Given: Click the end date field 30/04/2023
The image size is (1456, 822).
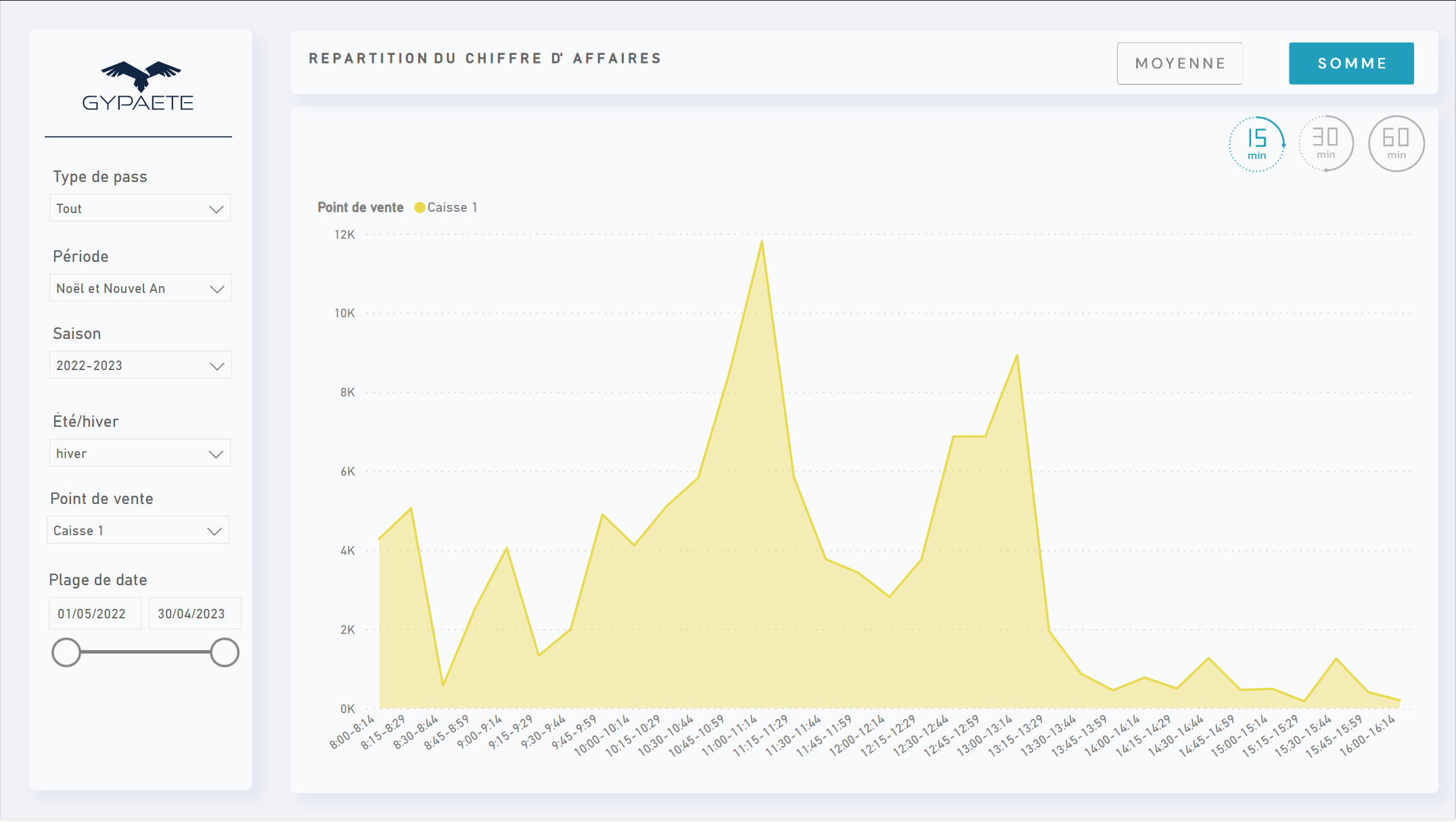Looking at the screenshot, I should 194,614.
